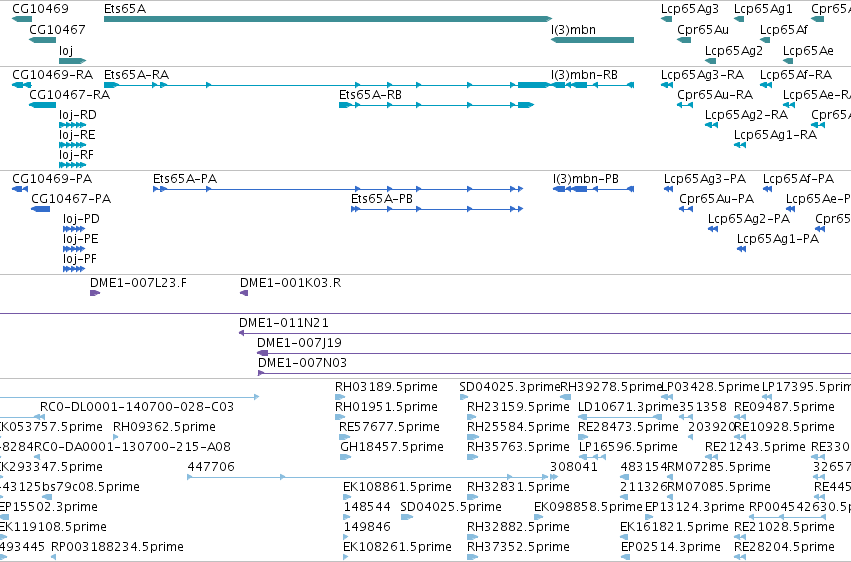Select the Ets65A-PA protein track
Screen dimensions: 851x562
[338, 189]
